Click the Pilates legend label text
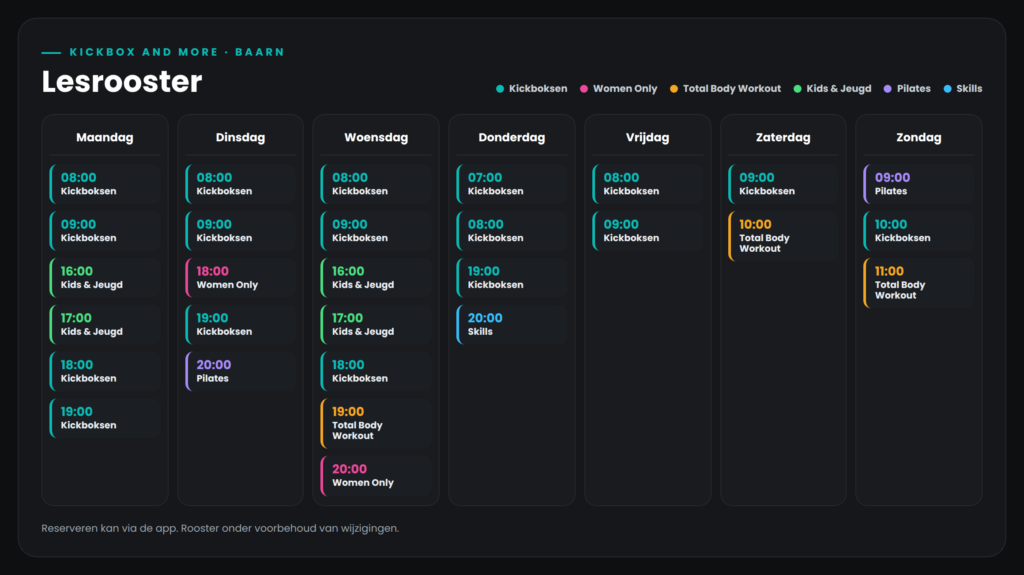 pyautogui.click(x=914, y=89)
